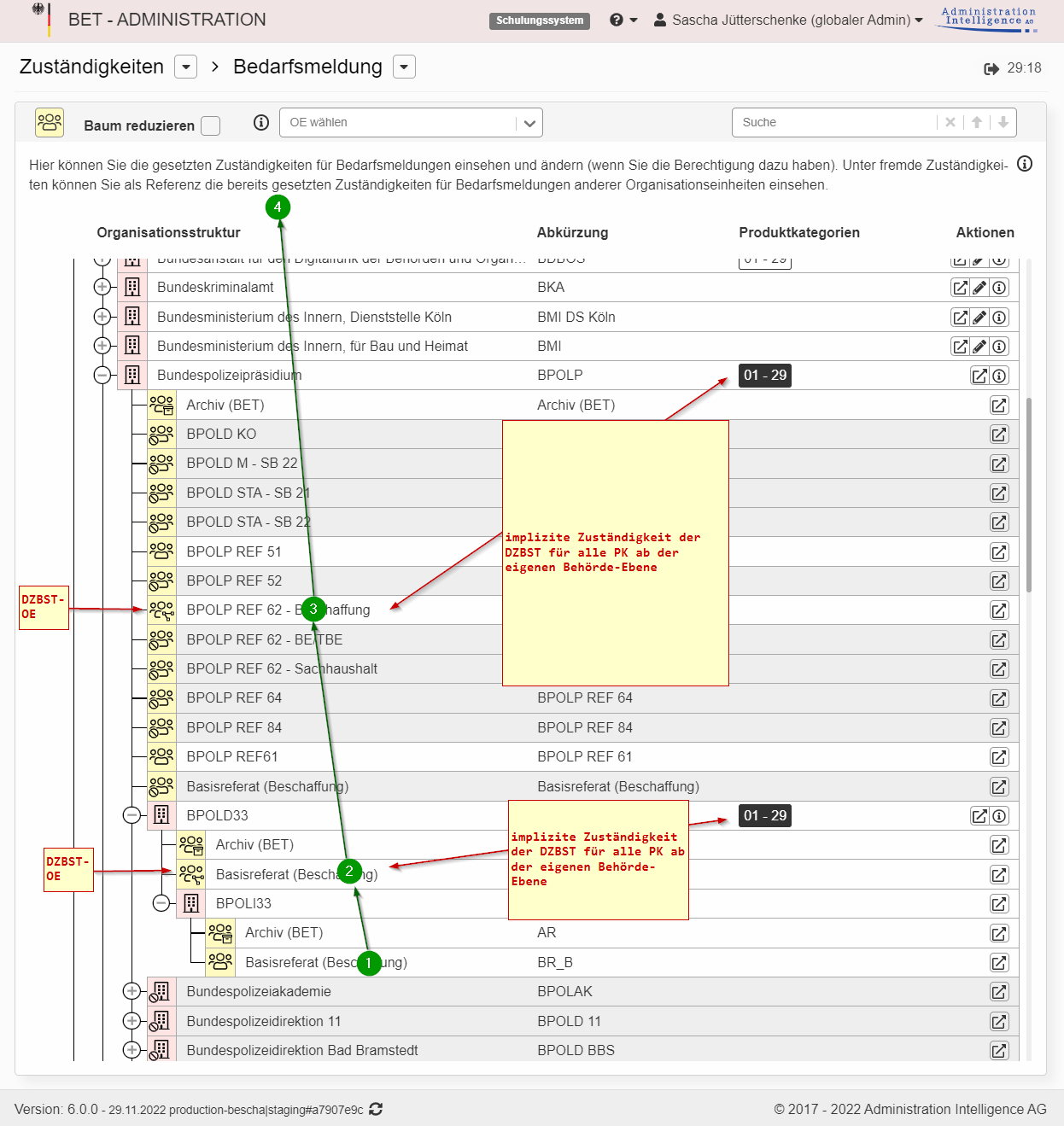1064x1126 pixels.
Task: Collapse the Bundespolizeipräsidium tree node
Action: (102, 376)
